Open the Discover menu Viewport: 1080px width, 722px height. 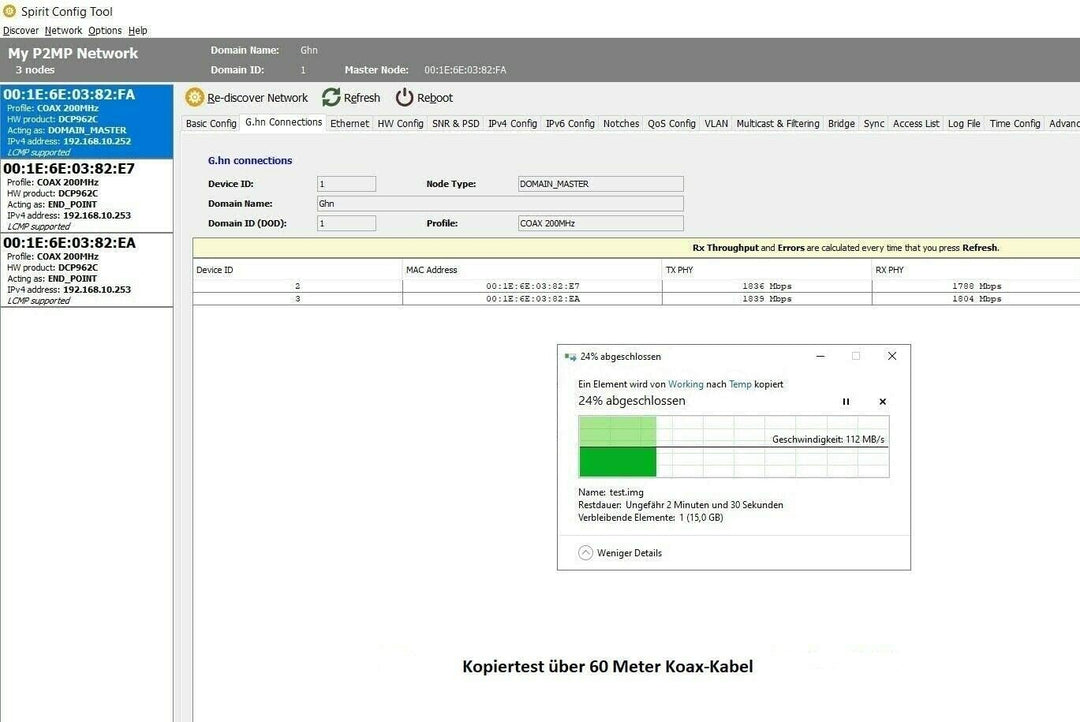coord(21,30)
